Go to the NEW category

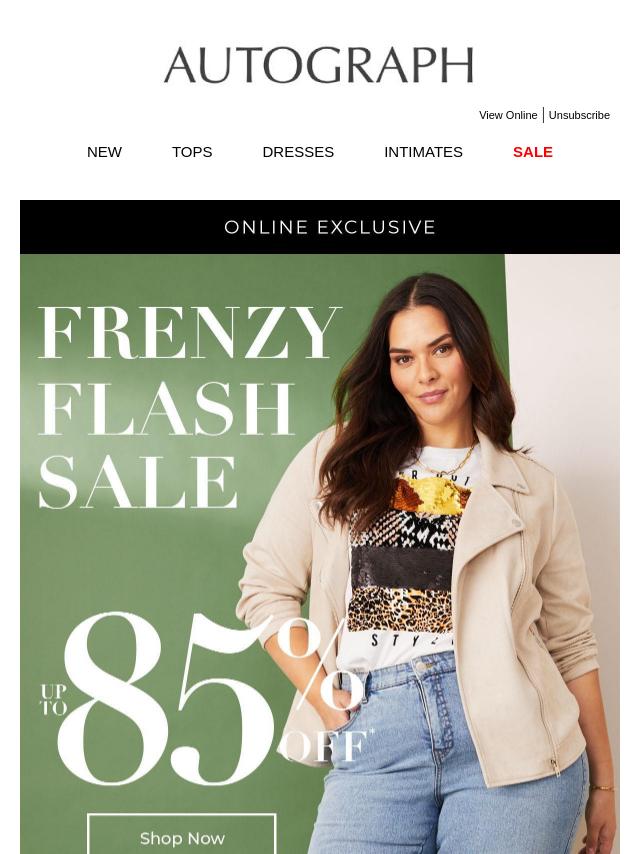[x=104, y=152]
